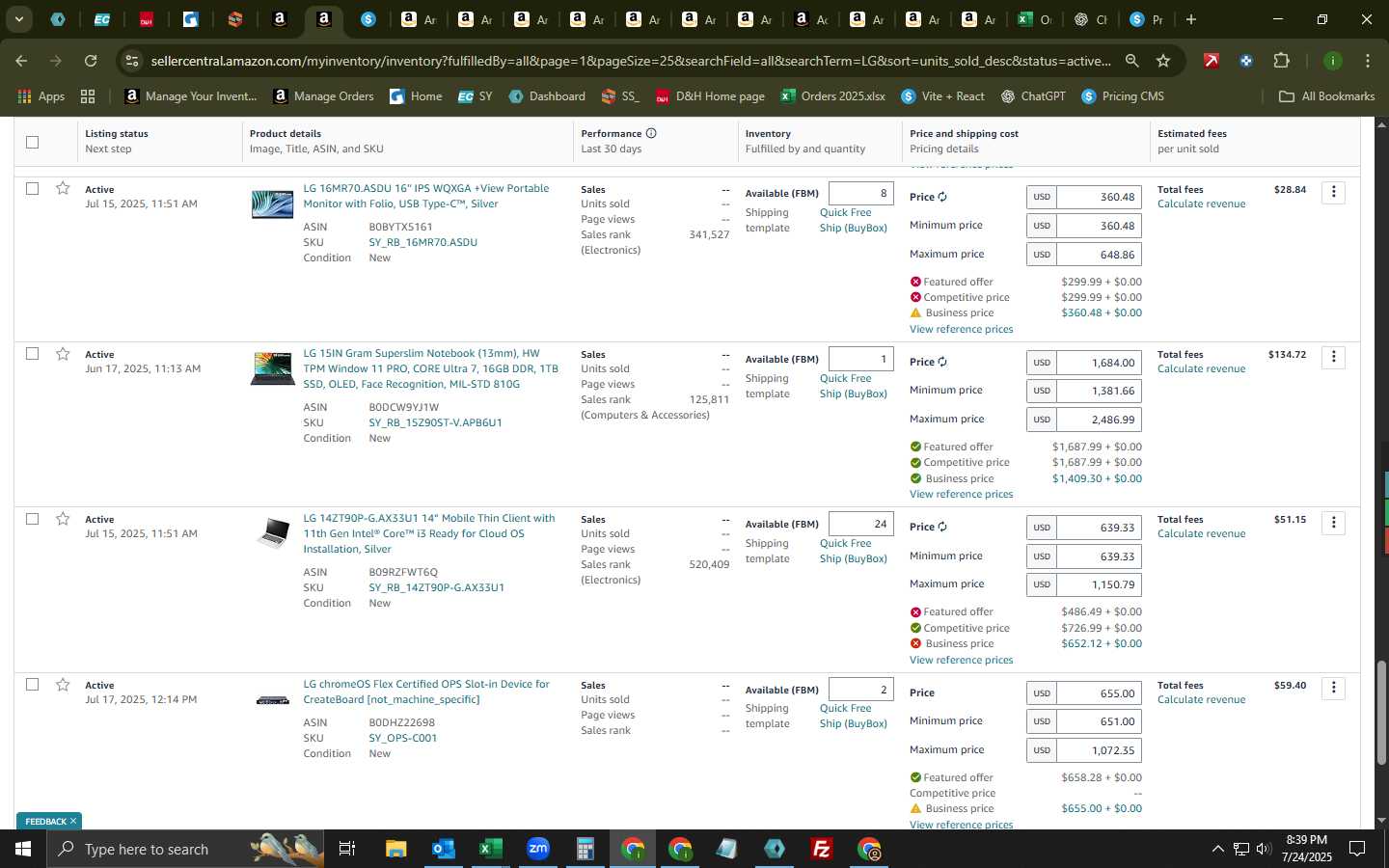
Task: Close the FEEDBACK tab
Action: tap(72, 822)
